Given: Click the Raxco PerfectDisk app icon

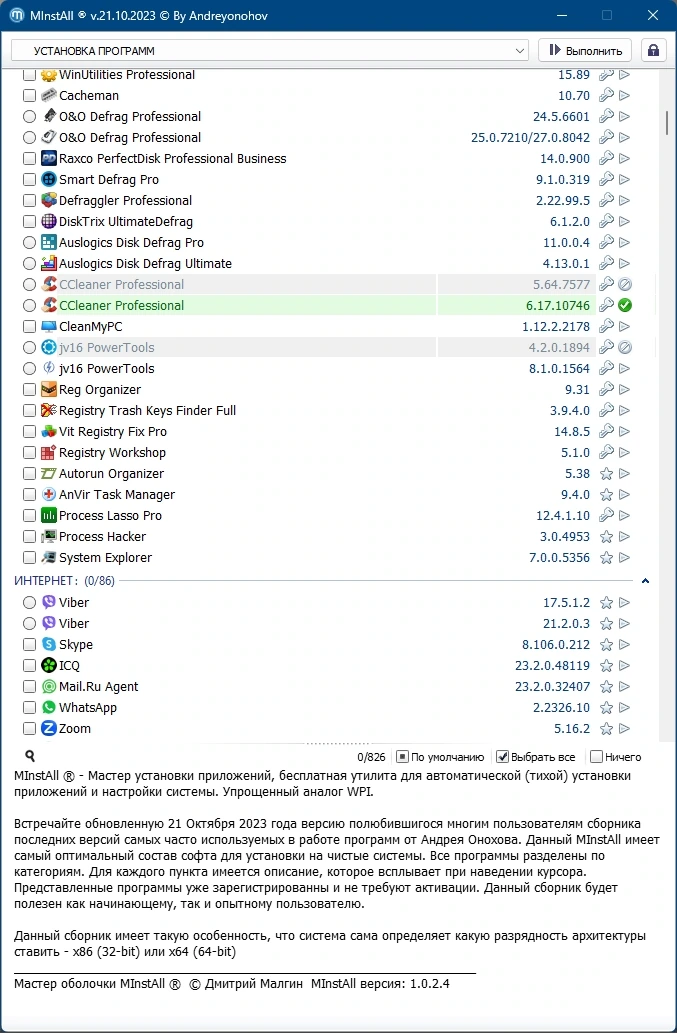Looking at the screenshot, I should 49,159.
